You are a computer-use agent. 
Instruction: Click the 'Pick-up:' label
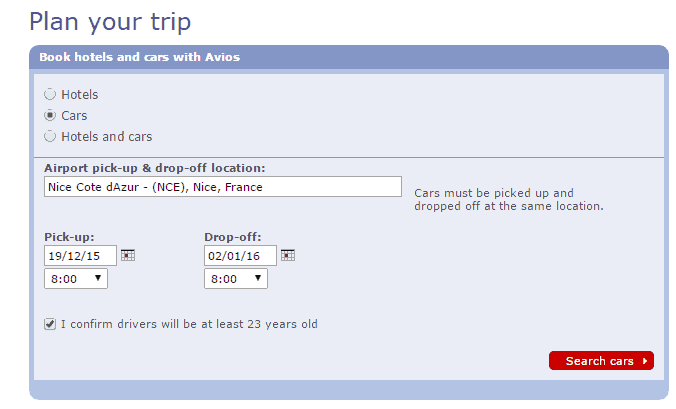click(69, 237)
